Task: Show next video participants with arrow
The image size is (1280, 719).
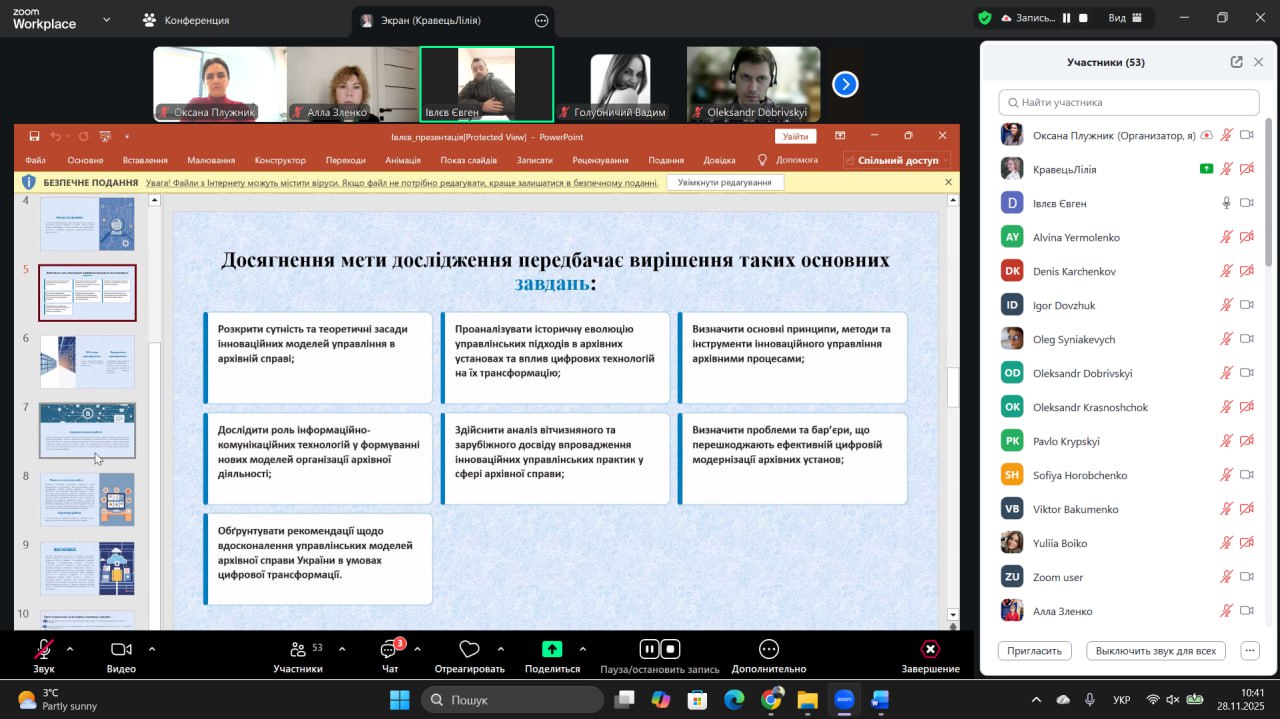Action: coord(845,85)
